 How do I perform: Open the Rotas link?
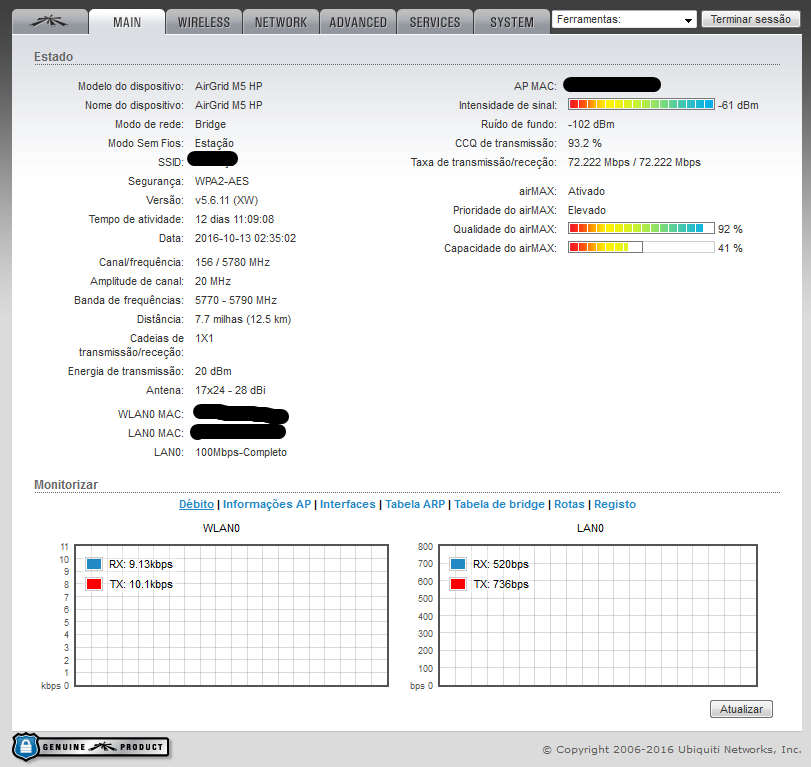coord(569,504)
